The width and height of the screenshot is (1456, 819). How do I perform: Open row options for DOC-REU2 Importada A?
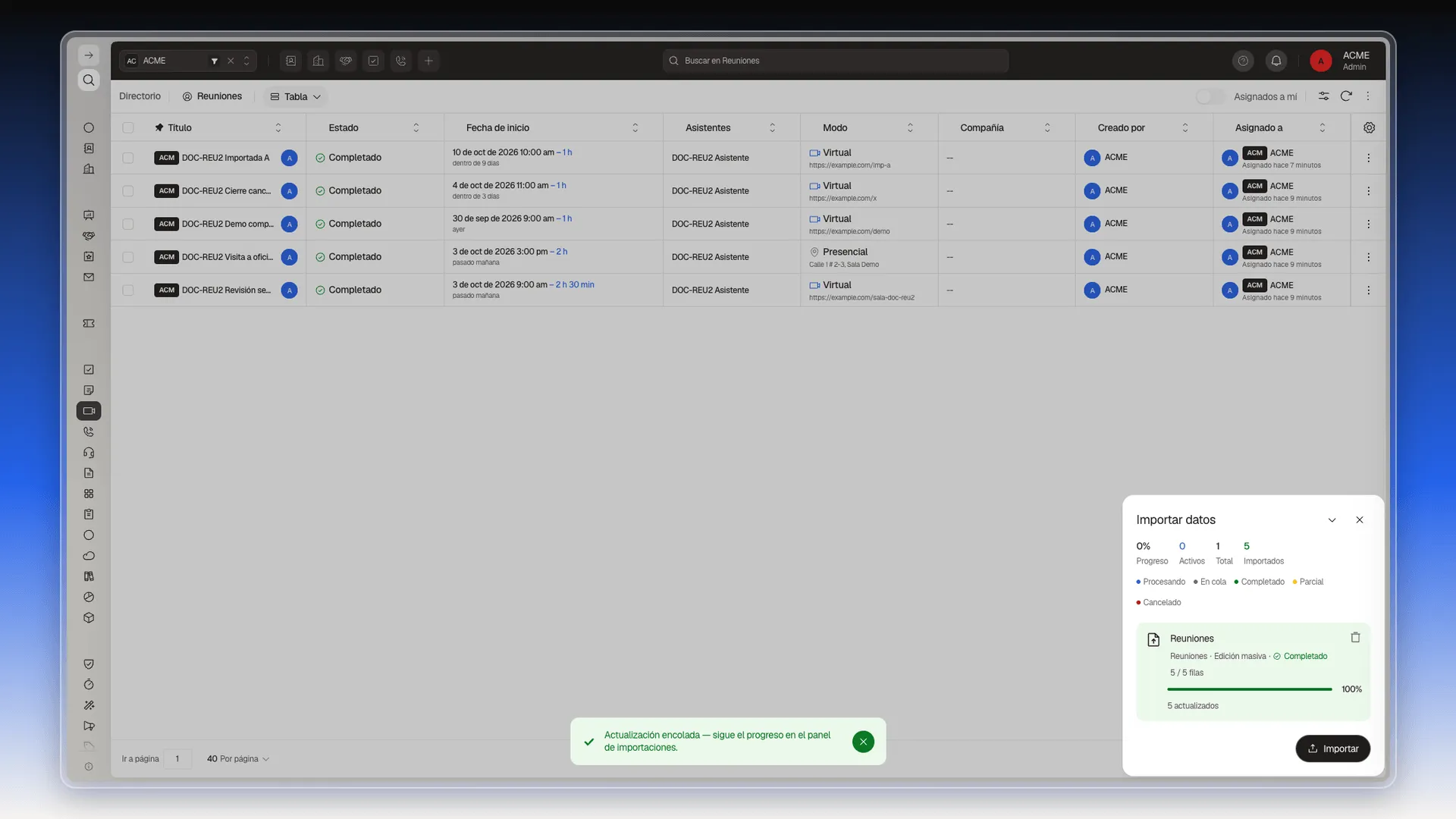coord(1368,158)
